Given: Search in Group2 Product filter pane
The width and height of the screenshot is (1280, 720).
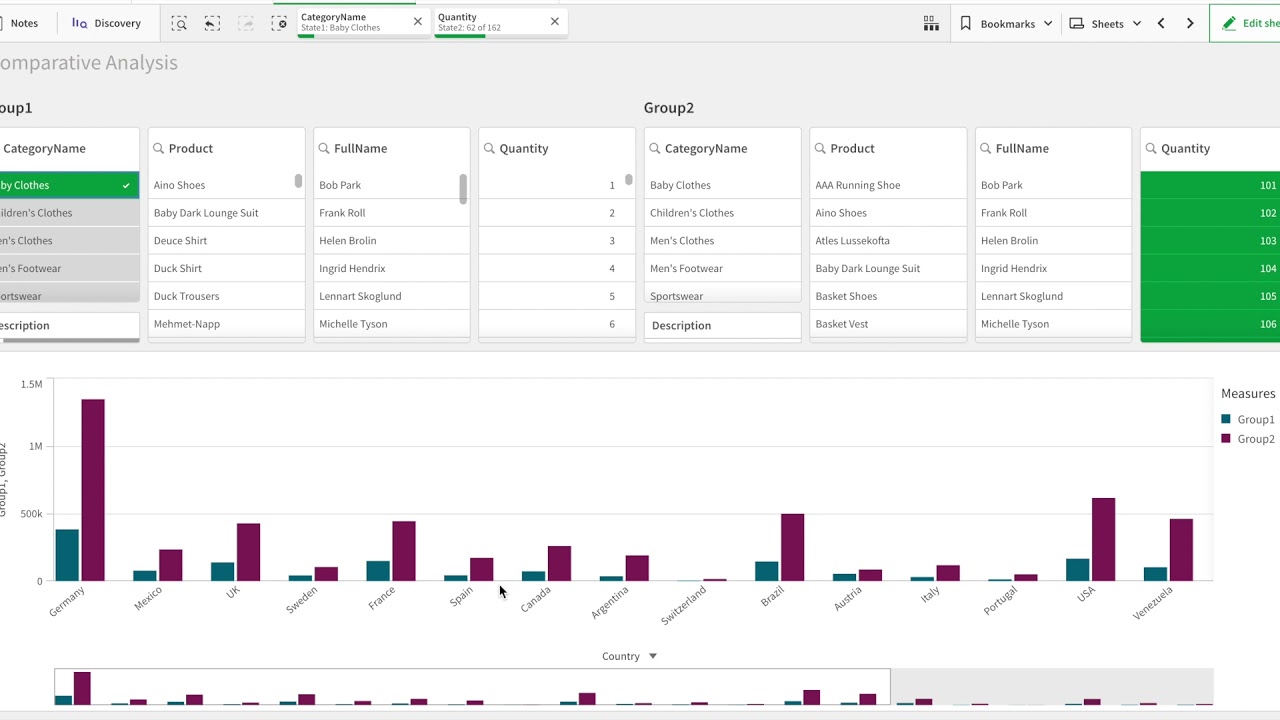Looking at the screenshot, I should [821, 148].
